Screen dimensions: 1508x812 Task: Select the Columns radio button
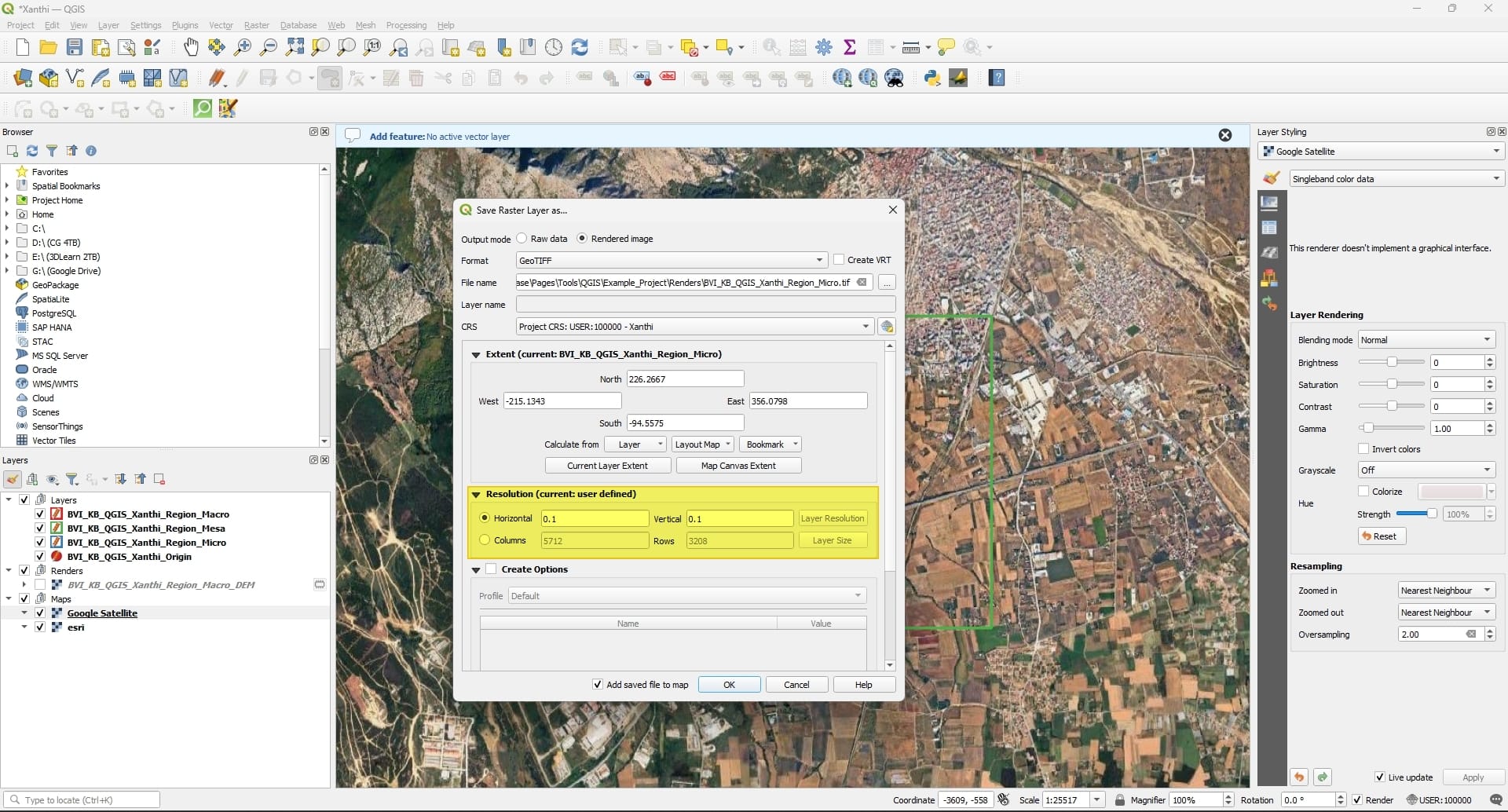pyautogui.click(x=485, y=540)
